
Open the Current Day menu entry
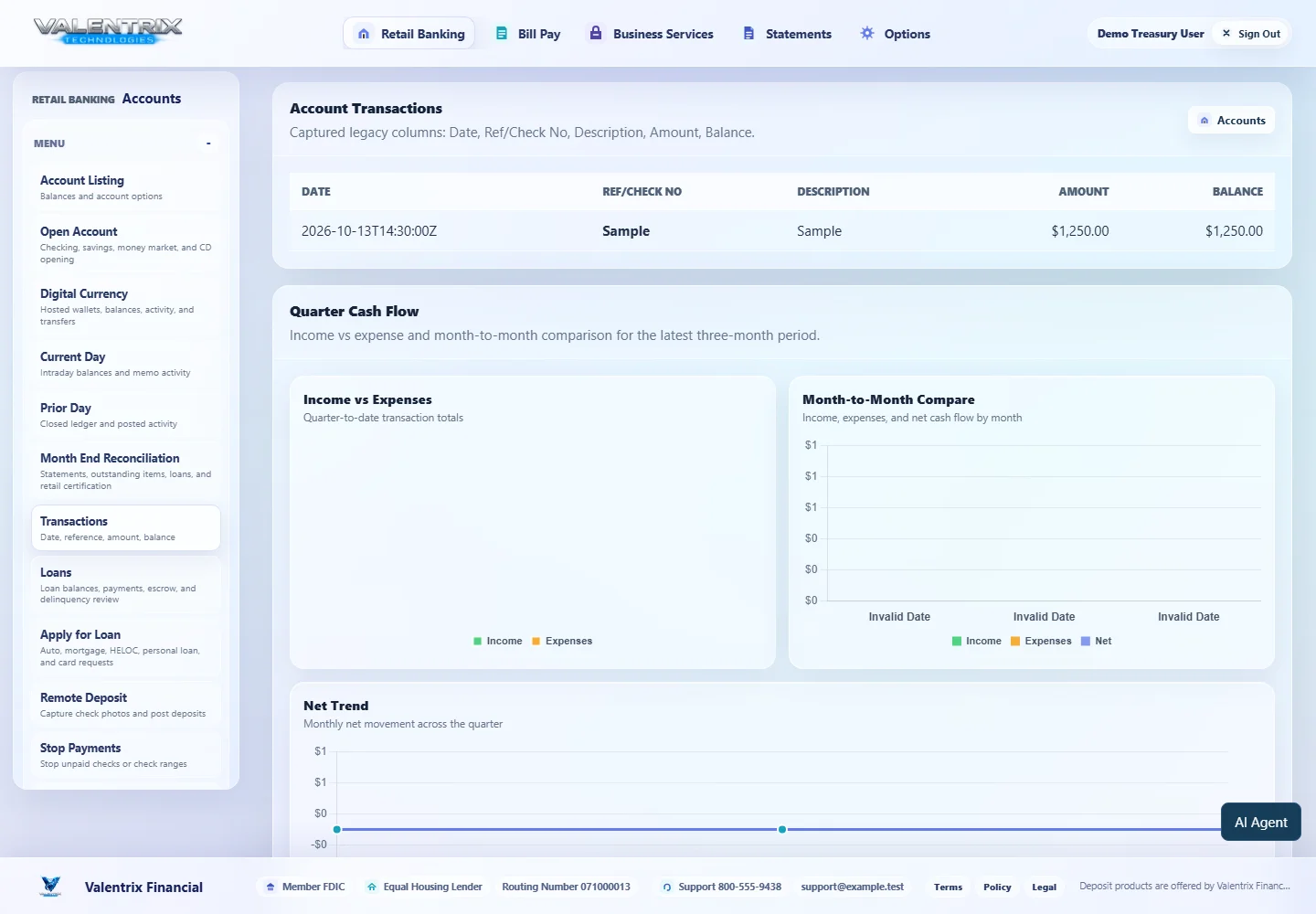pyautogui.click(x=126, y=364)
